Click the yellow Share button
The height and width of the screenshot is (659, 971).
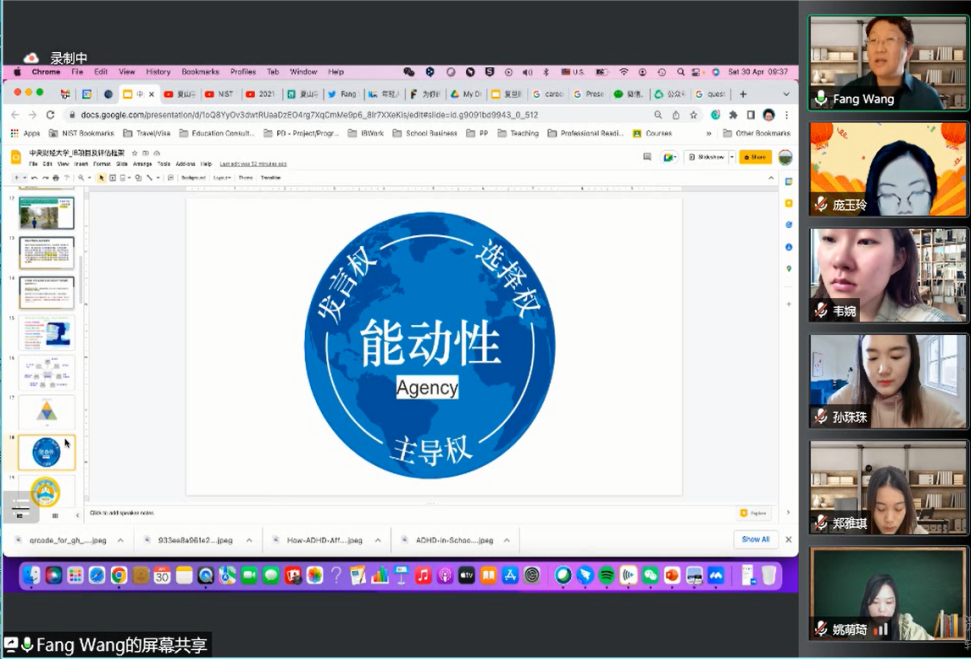pos(755,157)
